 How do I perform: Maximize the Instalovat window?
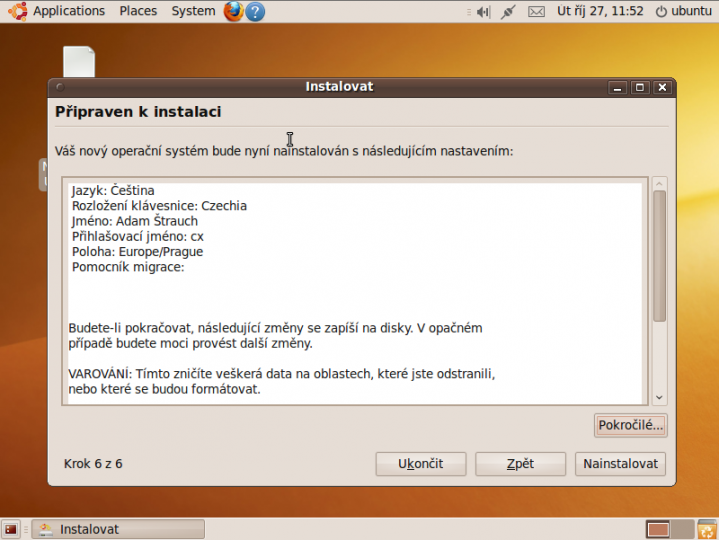tap(640, 87)
